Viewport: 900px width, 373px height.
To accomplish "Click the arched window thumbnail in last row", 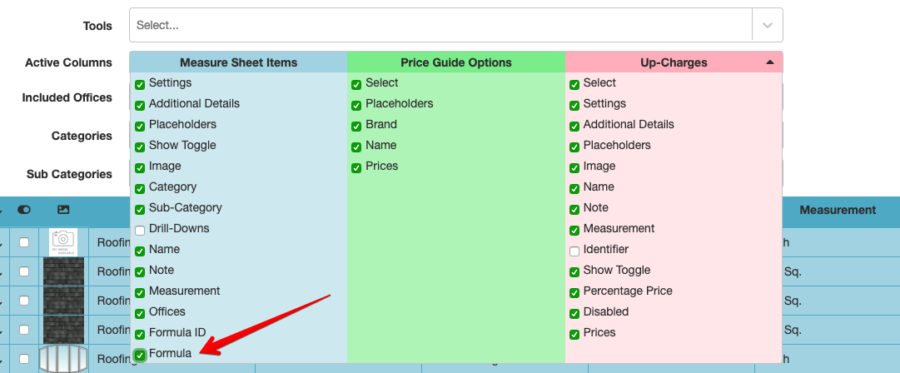I will (63, 358).
